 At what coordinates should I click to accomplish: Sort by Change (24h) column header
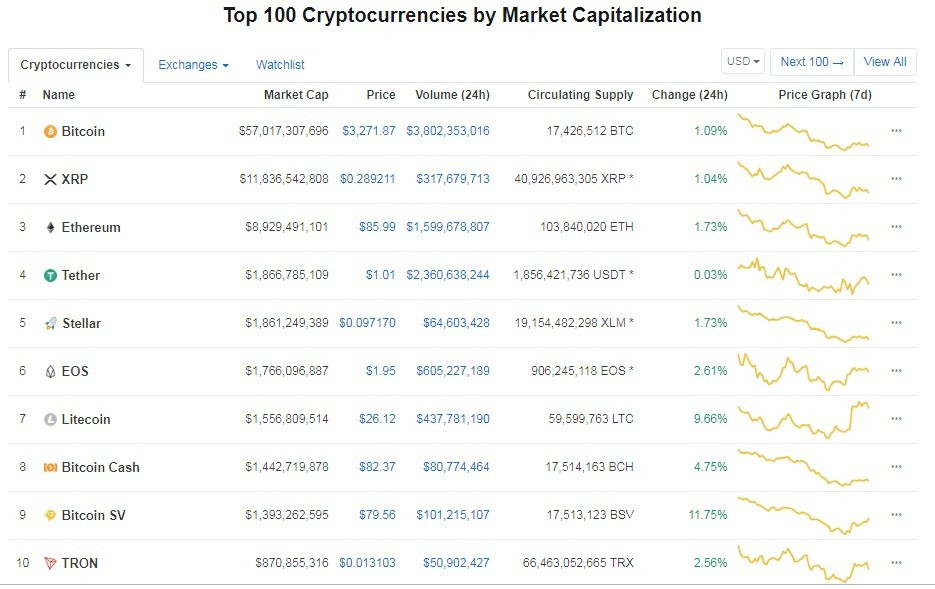(x=689, y=95)
